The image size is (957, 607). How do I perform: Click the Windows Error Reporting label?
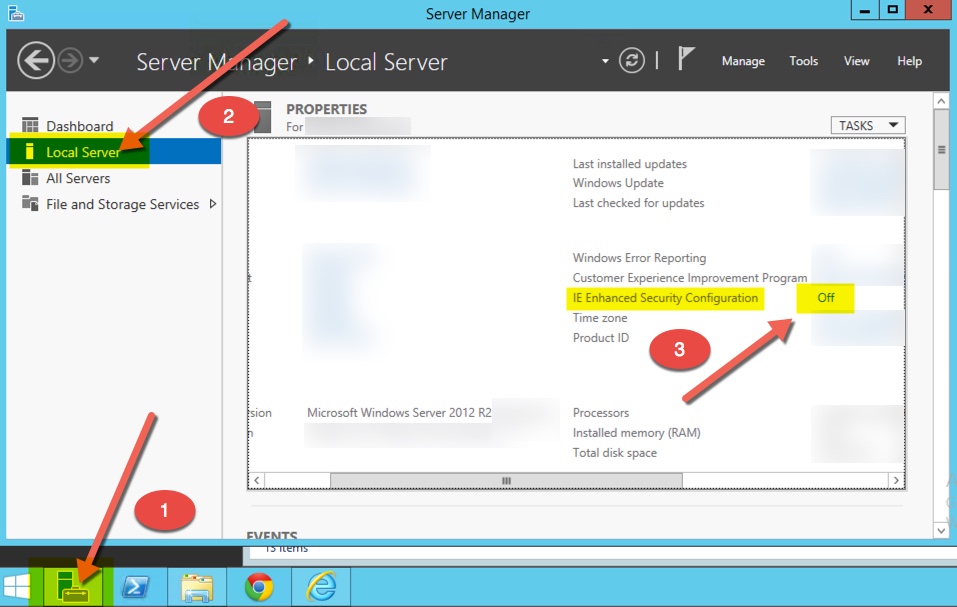639,257
